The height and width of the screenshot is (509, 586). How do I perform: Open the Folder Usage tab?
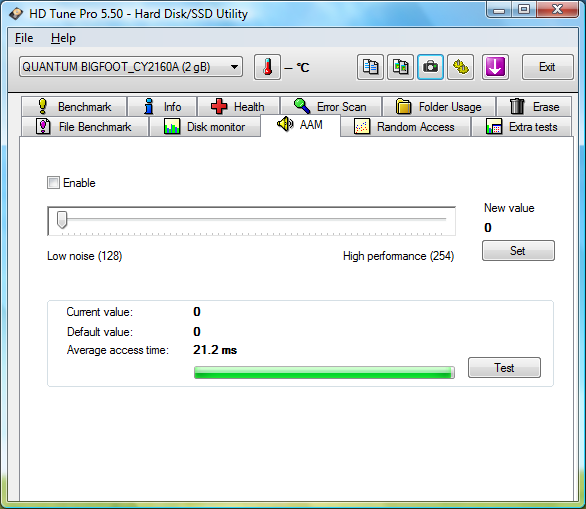[439, 107]
